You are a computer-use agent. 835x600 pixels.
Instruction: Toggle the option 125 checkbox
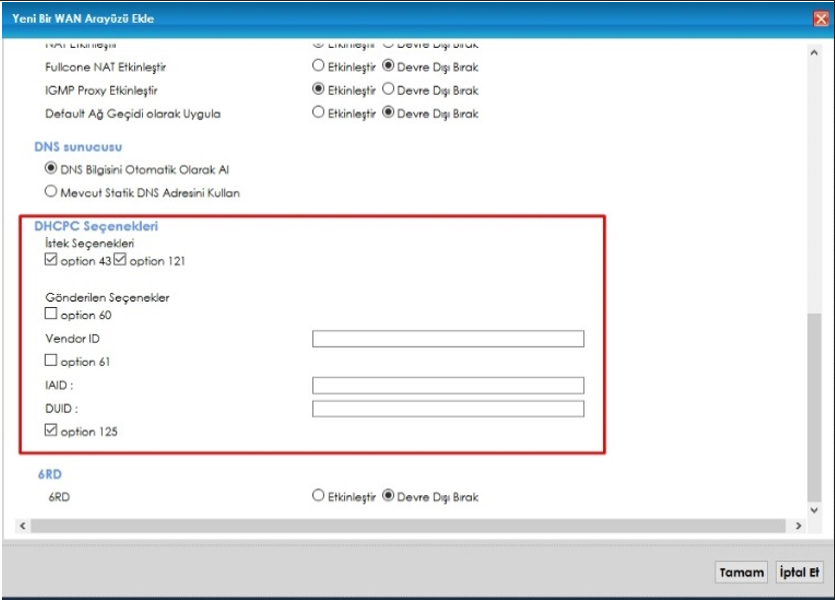51,430
